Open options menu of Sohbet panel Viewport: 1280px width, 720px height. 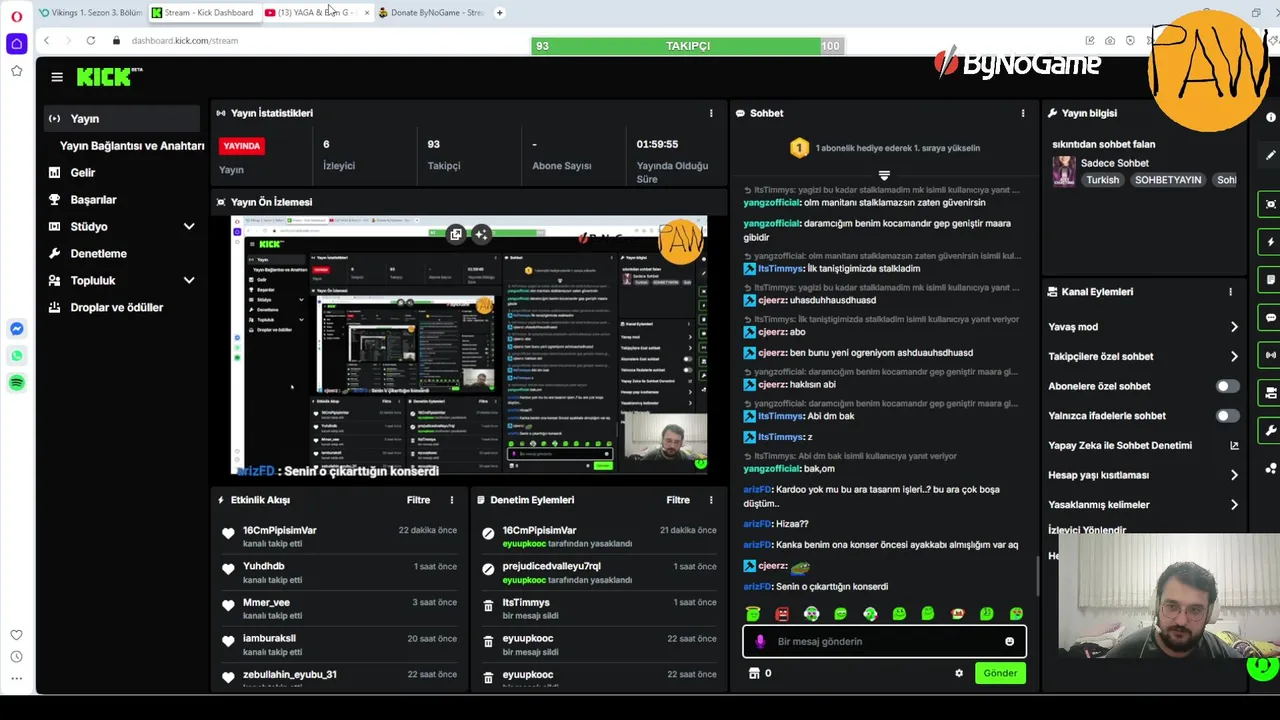1022,113
